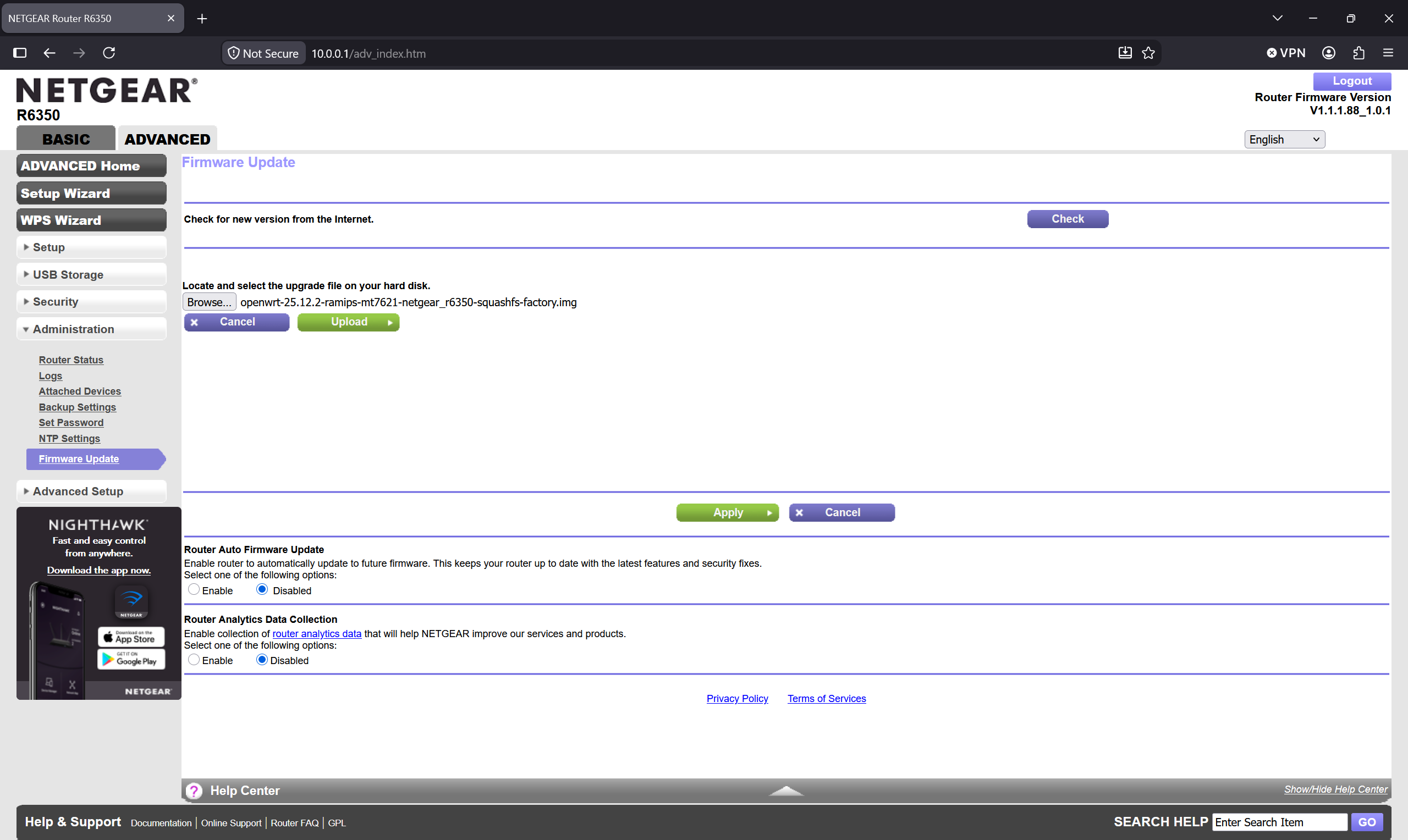Open Set Password link
Image resolution: width=1408 pixels, height=840 pixels.
[x=71, y=423]
